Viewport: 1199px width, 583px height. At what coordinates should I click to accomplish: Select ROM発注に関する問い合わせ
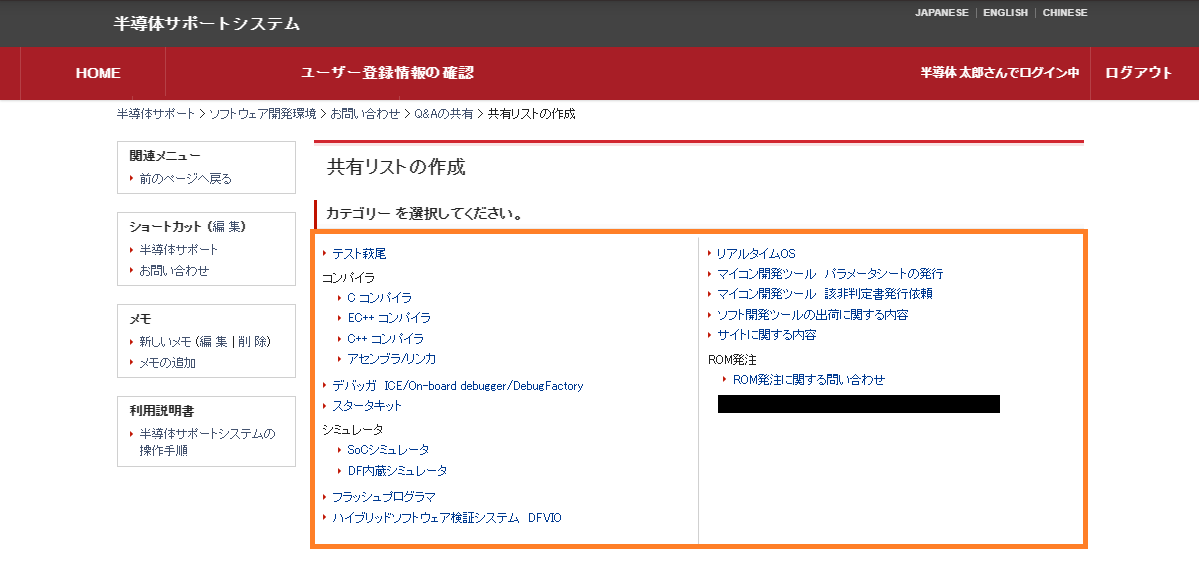pos(809,379)
